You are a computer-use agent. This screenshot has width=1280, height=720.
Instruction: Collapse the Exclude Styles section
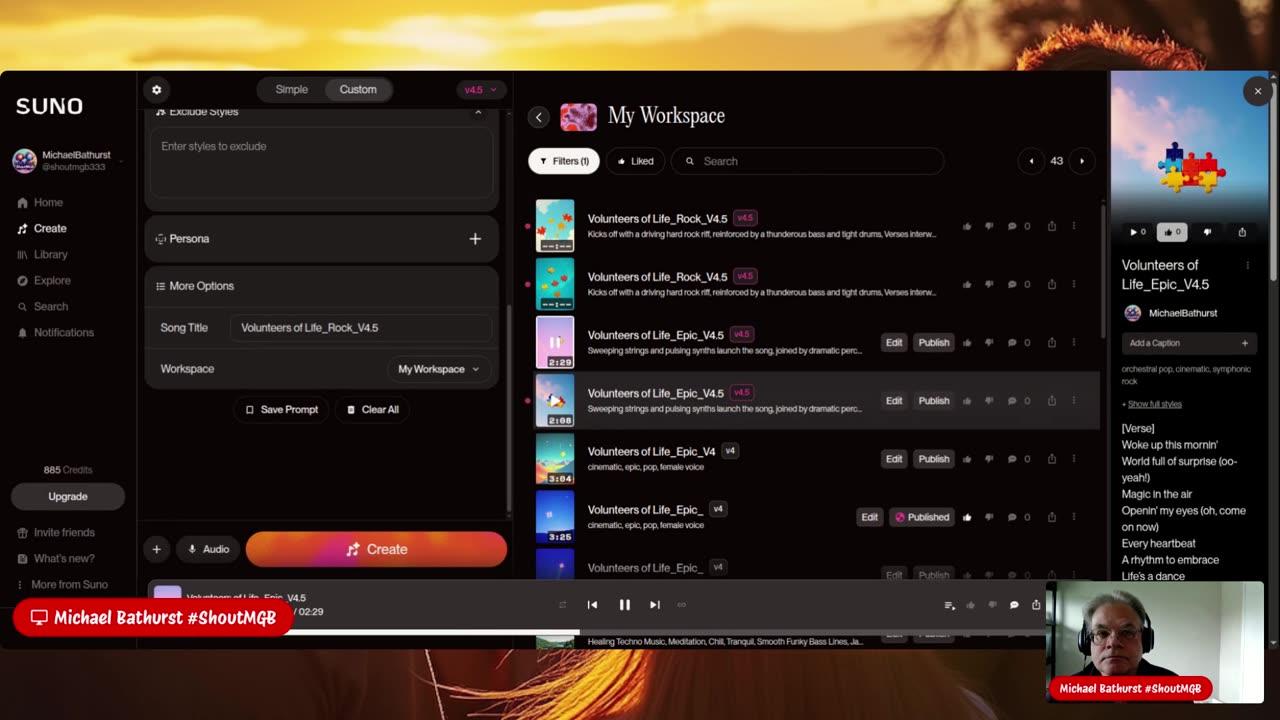[478, 112]
